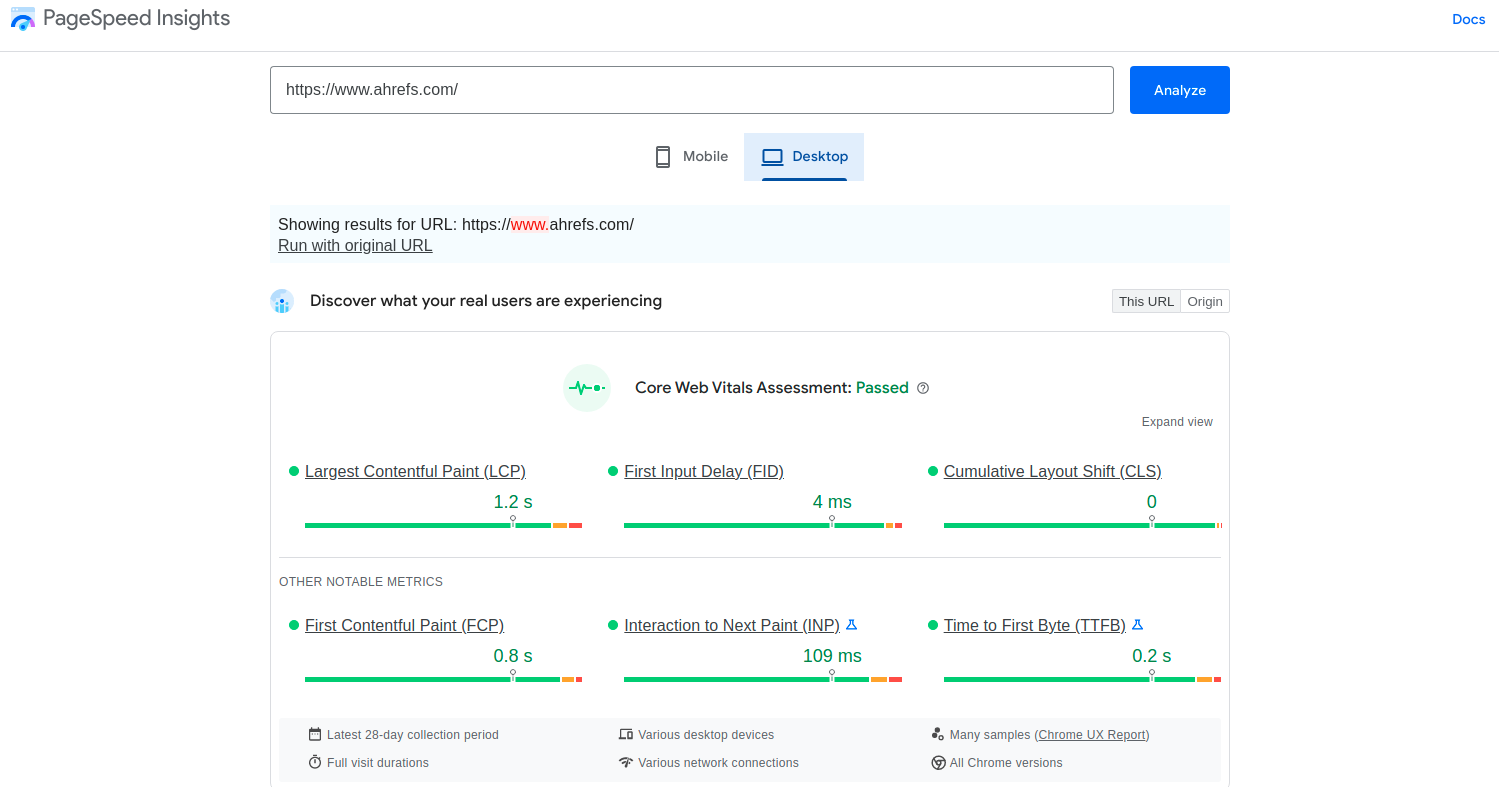1499x787 pixels.
Task: Click the LCP distribution bar marker
Action: click(x=513, y=521)
